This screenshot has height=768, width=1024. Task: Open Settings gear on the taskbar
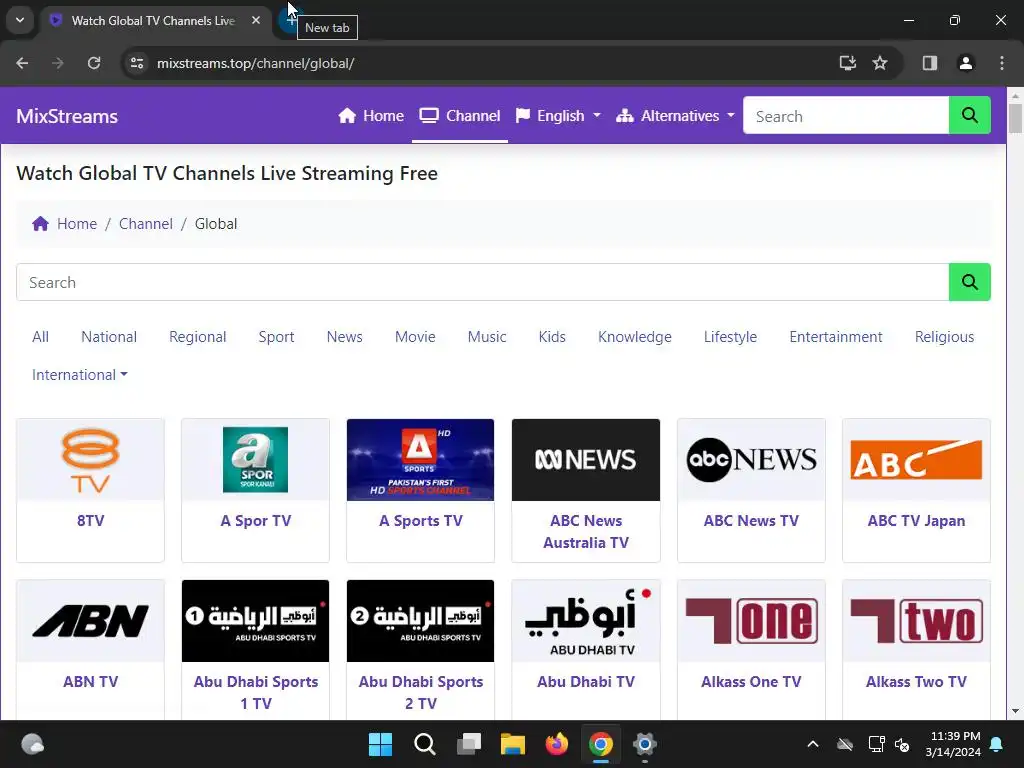click(645, 744)
